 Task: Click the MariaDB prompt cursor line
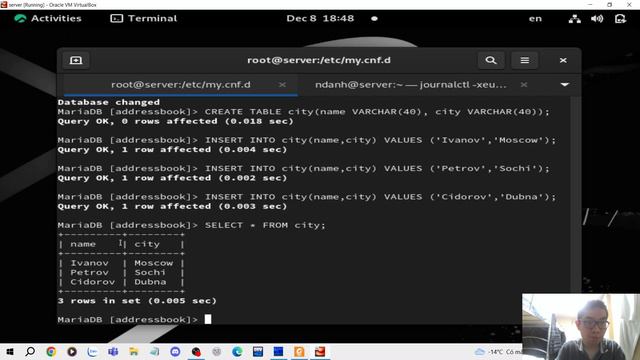click(x=135, y=319)
